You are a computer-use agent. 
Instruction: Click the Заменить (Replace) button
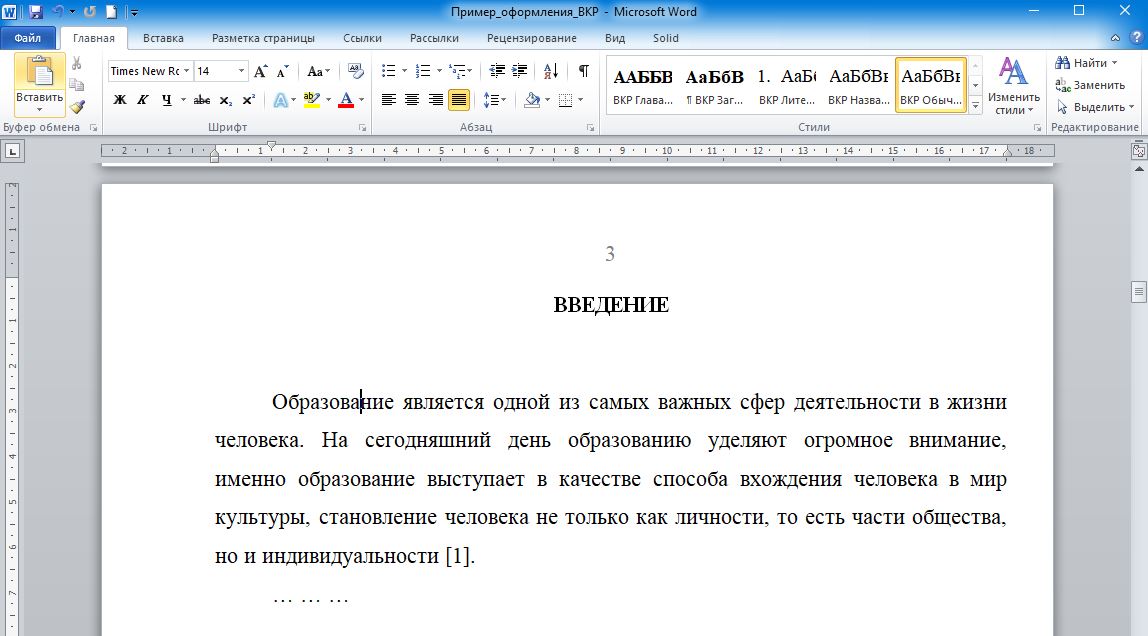[x=1089, y=86]
